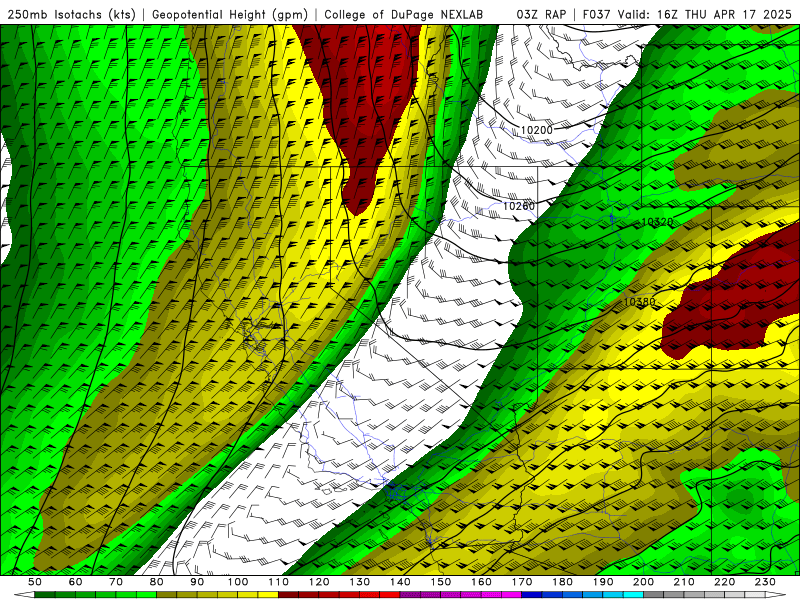800x600 pixels.
Task: Click the "03Z RAP" model run label
Action: (x=541, y=14)
